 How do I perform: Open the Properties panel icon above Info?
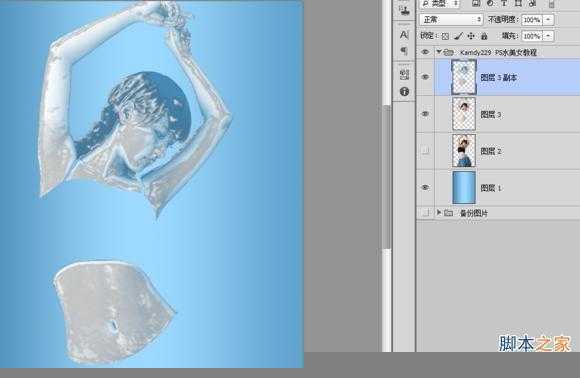(x=404, y=75)
